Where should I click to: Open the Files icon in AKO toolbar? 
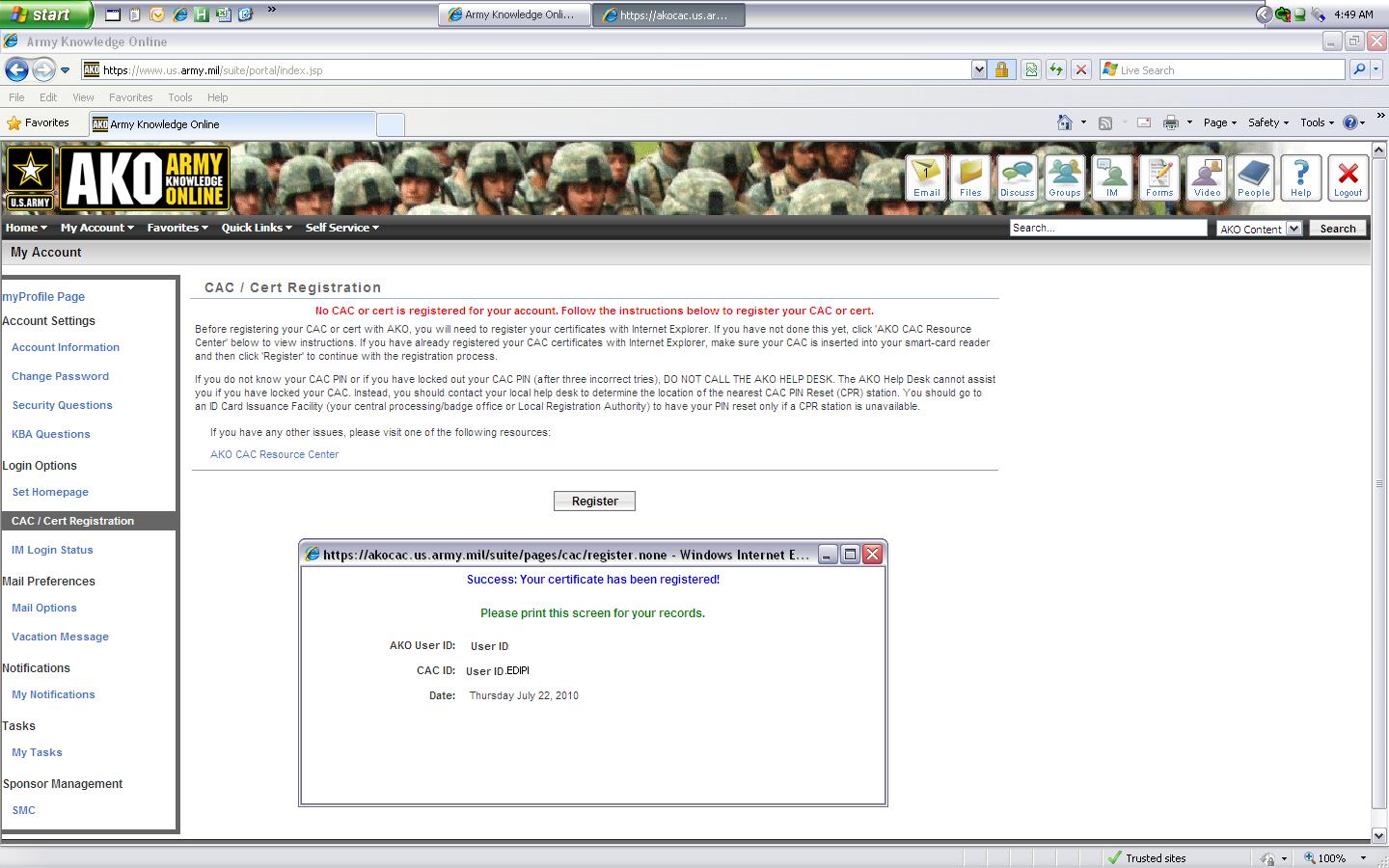pyautogui.click(x=970, y=177)
